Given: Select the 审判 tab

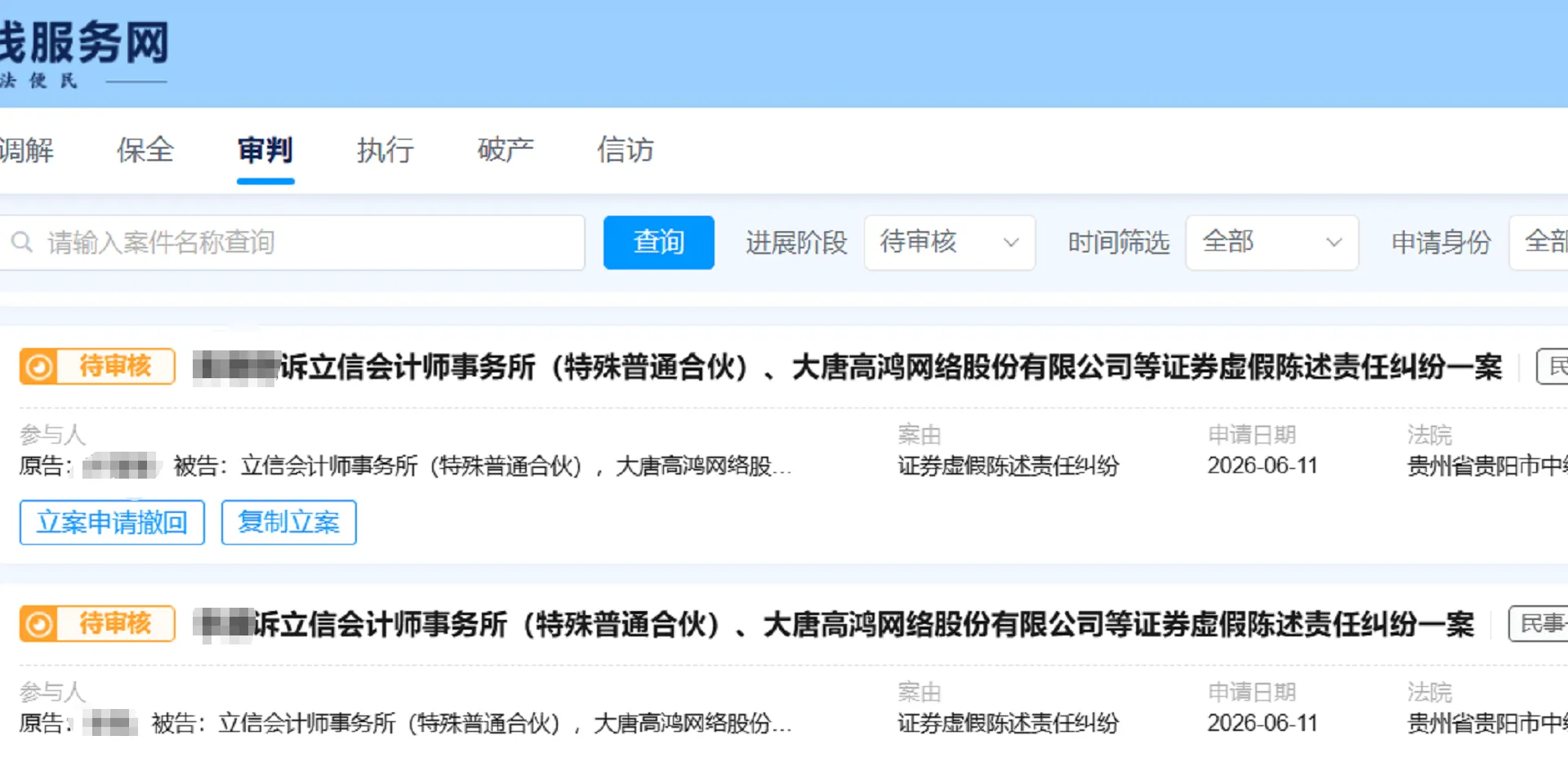Looking at the screenshot, I should [265, 150].
